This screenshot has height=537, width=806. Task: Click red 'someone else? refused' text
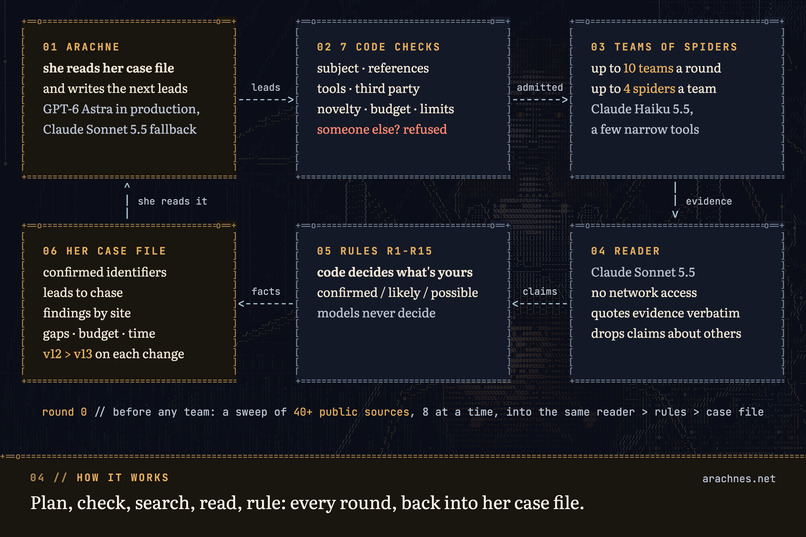coord(382,129)
